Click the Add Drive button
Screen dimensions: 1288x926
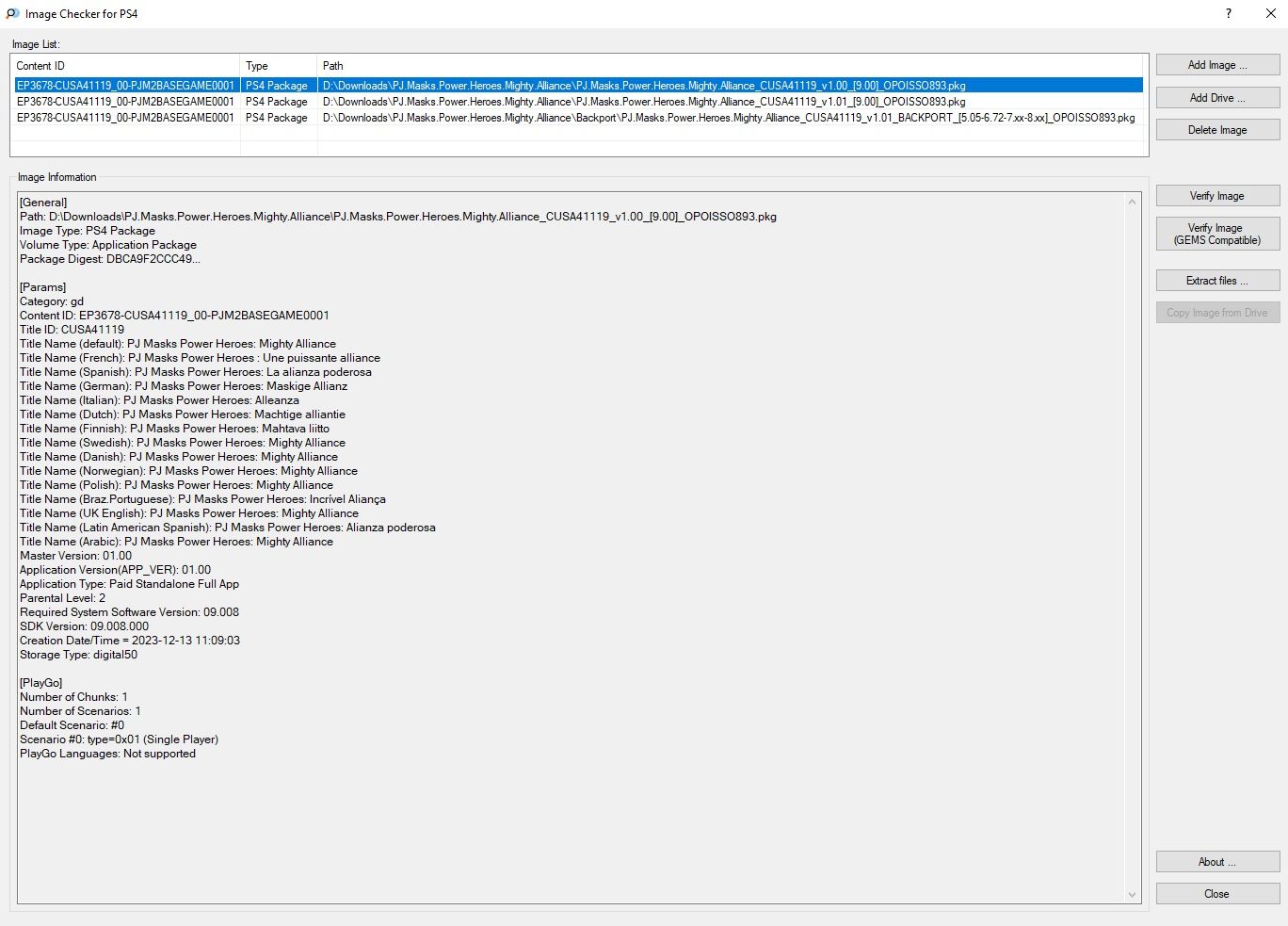pyautogui.click(x=1217, y=98)
